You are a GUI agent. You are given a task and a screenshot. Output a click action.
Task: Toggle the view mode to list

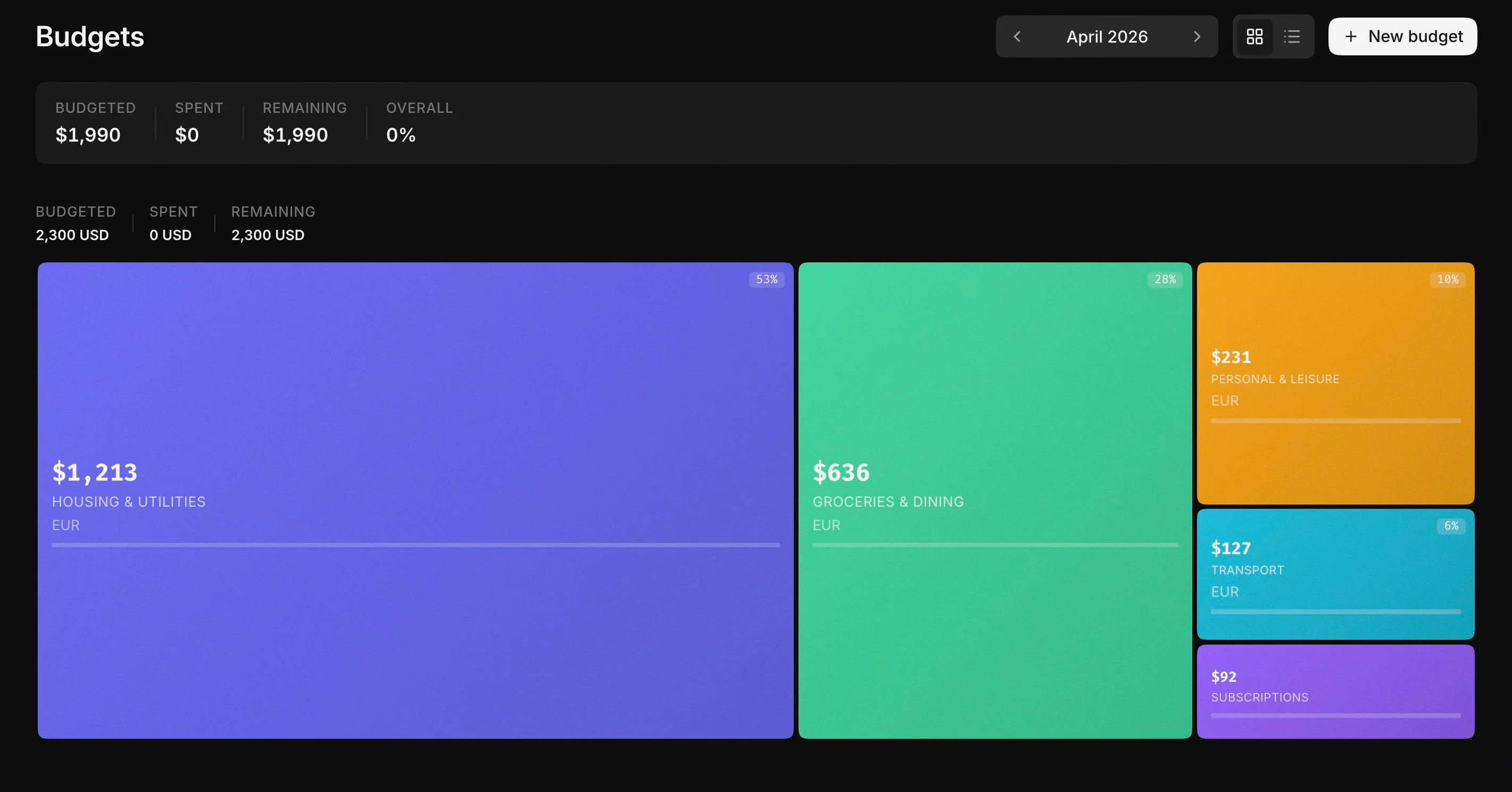[1292, 36]
